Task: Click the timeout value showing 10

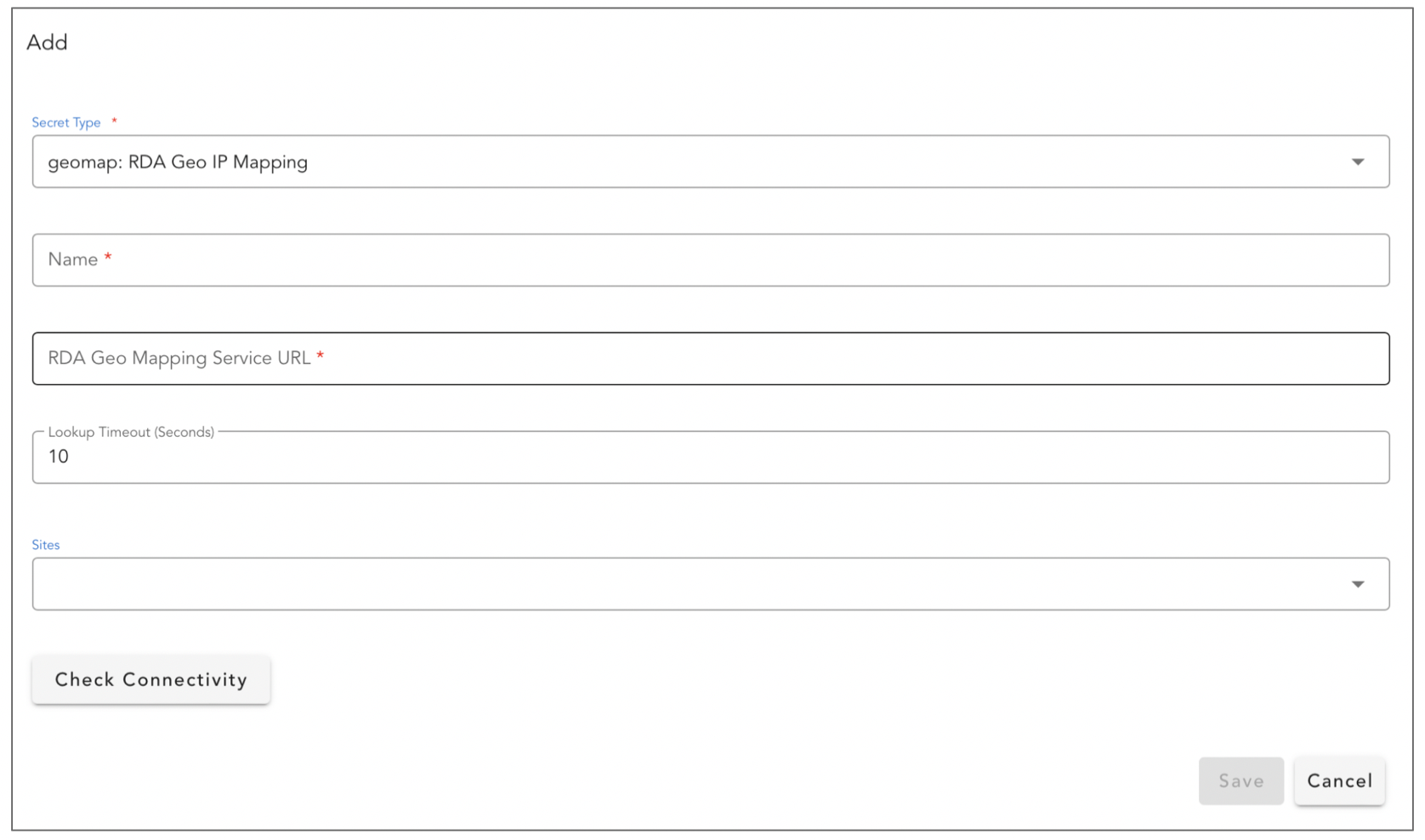Action: [59, 457]
